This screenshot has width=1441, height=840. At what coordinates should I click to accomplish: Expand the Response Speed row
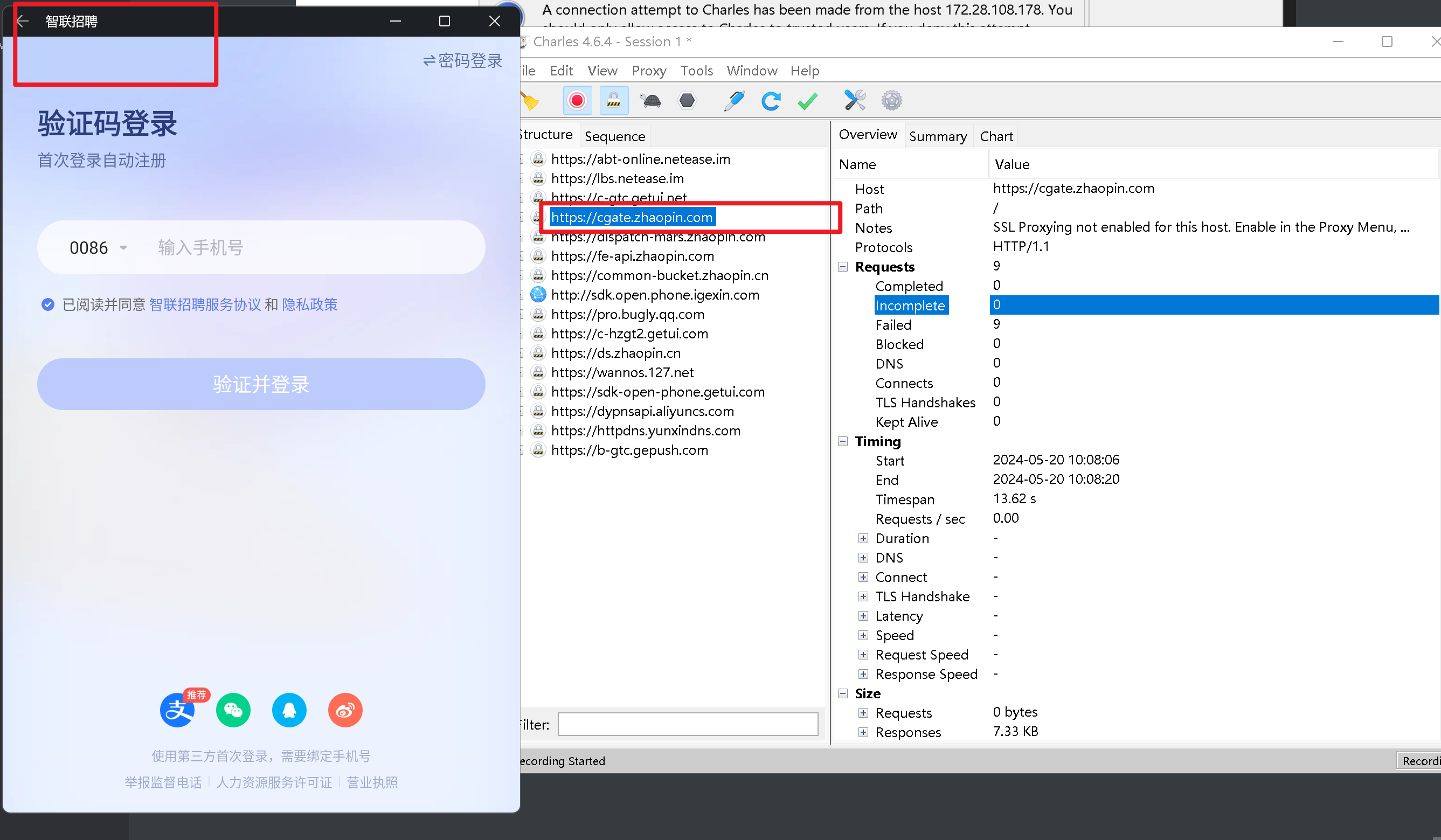coord(863,674)
